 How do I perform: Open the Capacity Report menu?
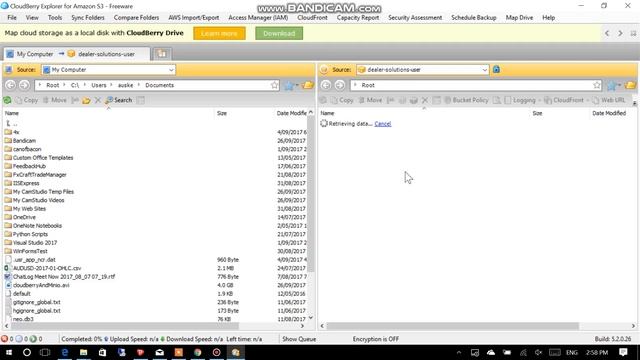pos(358,18)
